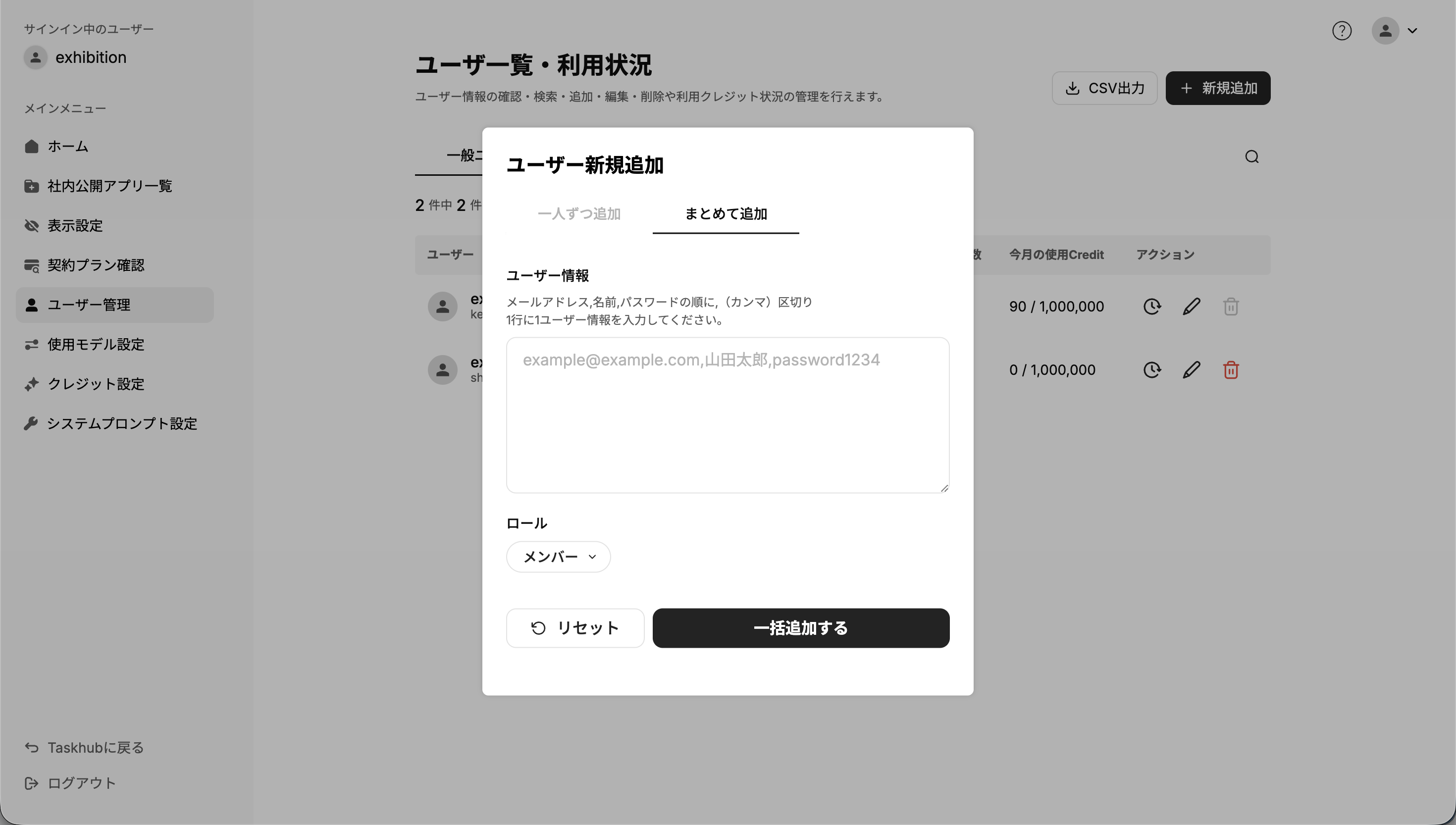
Task: Open usage history clock for second user
Action: [1152, 370]
